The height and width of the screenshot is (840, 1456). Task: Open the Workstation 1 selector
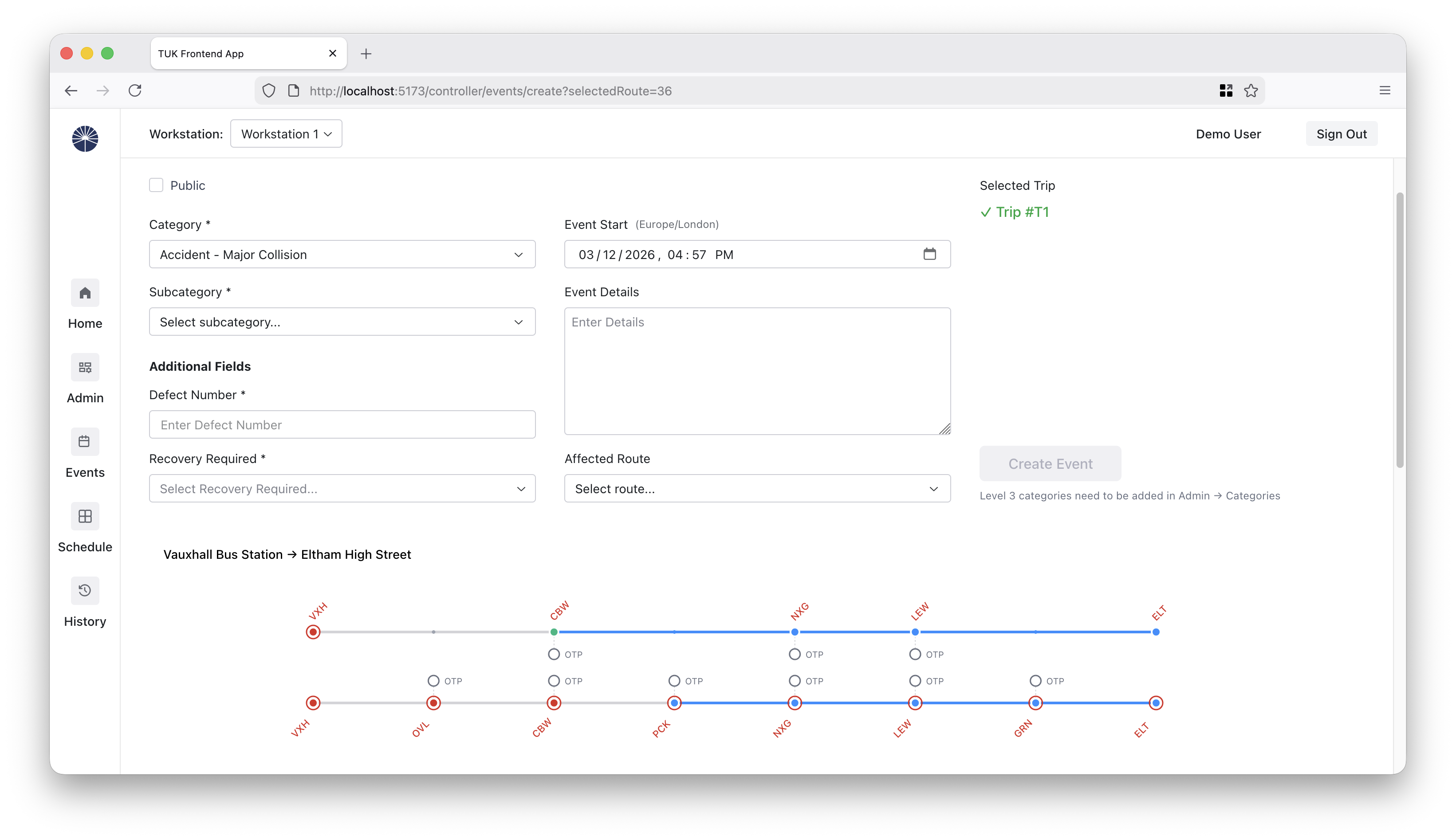(286, 134)
